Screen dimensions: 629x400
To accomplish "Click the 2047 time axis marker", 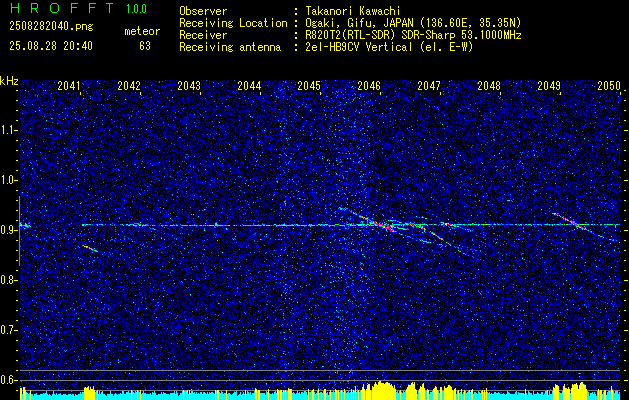I will 429,85.
